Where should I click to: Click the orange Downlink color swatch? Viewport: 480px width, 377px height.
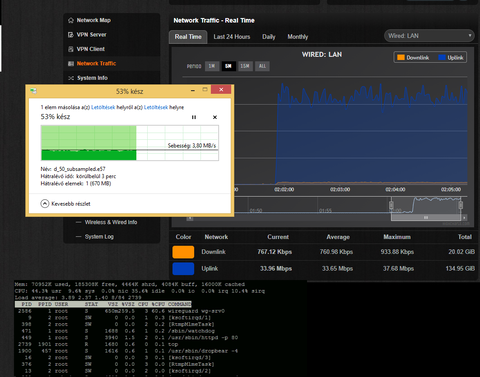tap(183, 252)
